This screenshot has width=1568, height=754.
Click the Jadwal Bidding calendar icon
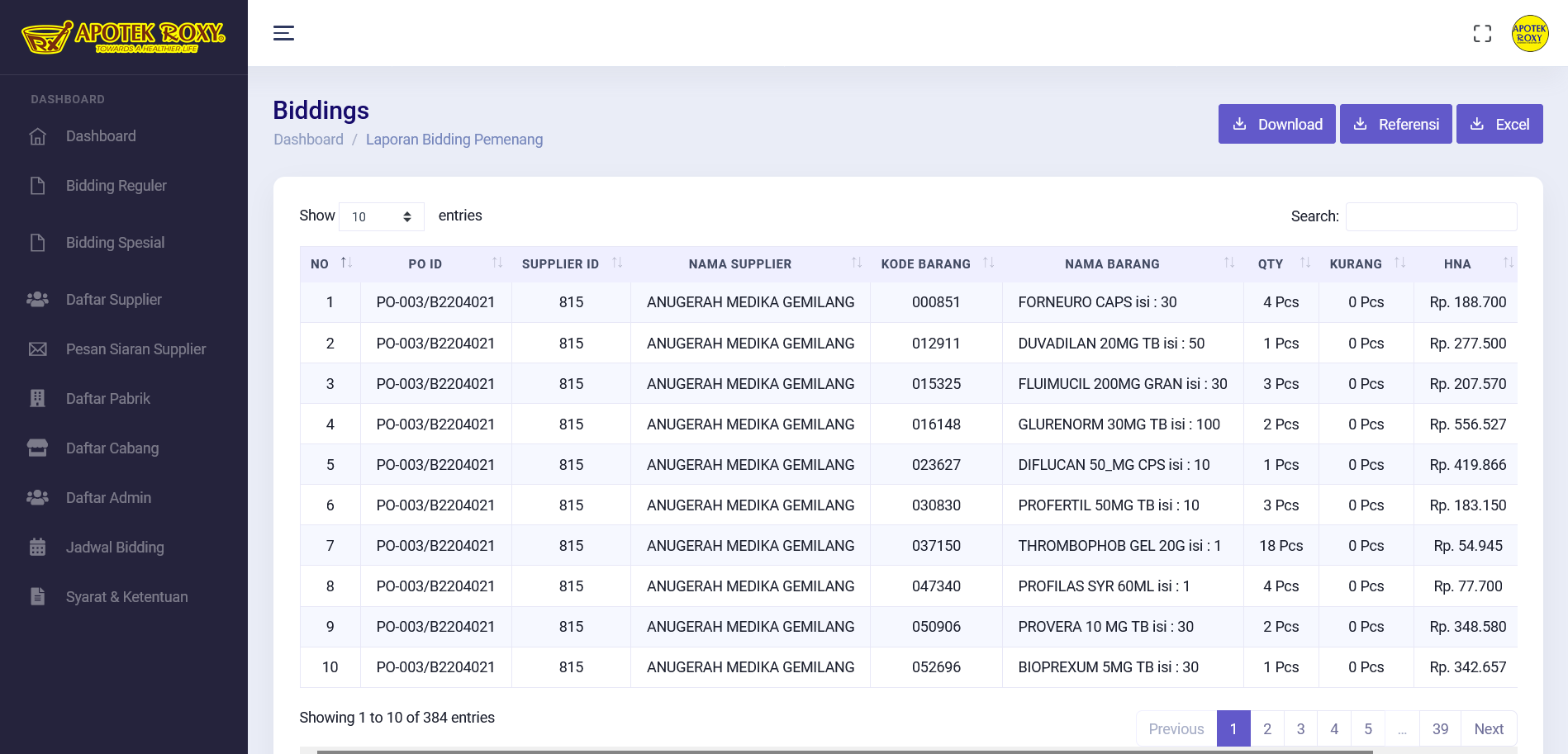pyautogui.click(x=38, y=548)
